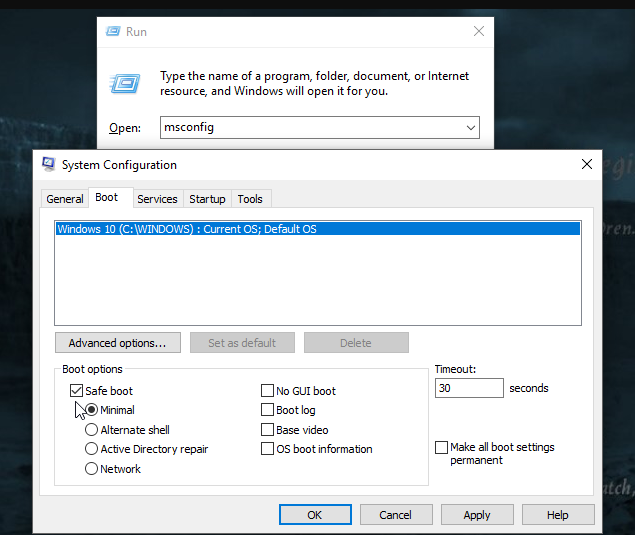Viewport: 635px width, 535px height.
Task: Click the Timeout seconds input field
Action: [469, 388]
